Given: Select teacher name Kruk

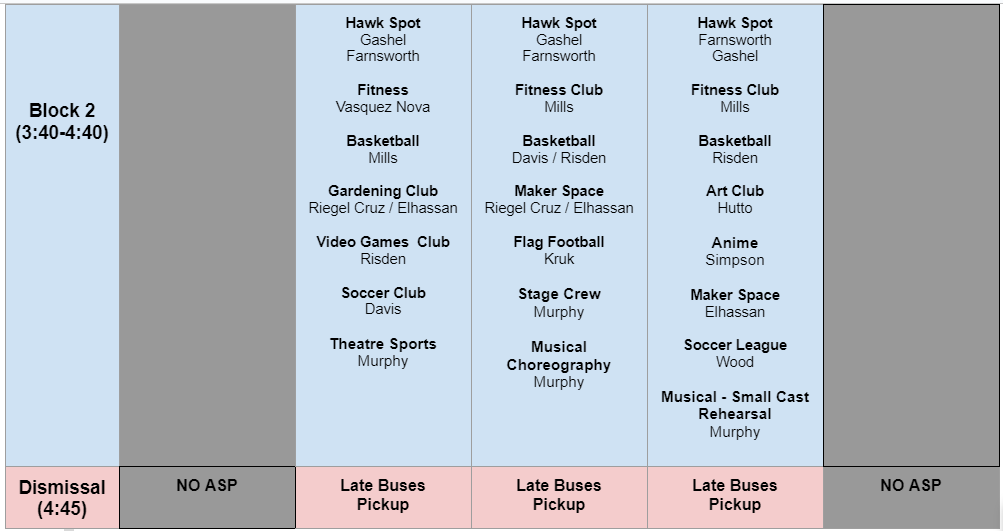Looking at the screenshot, I should (x=559, y=259).
